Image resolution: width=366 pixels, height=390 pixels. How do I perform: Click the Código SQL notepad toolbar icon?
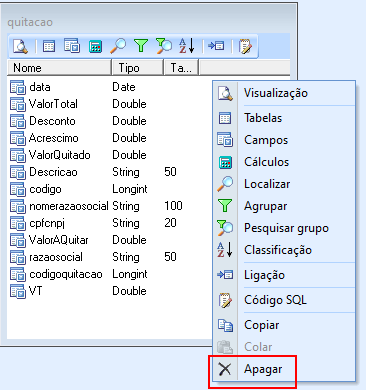pyautogui.click(x=245, y=46)
